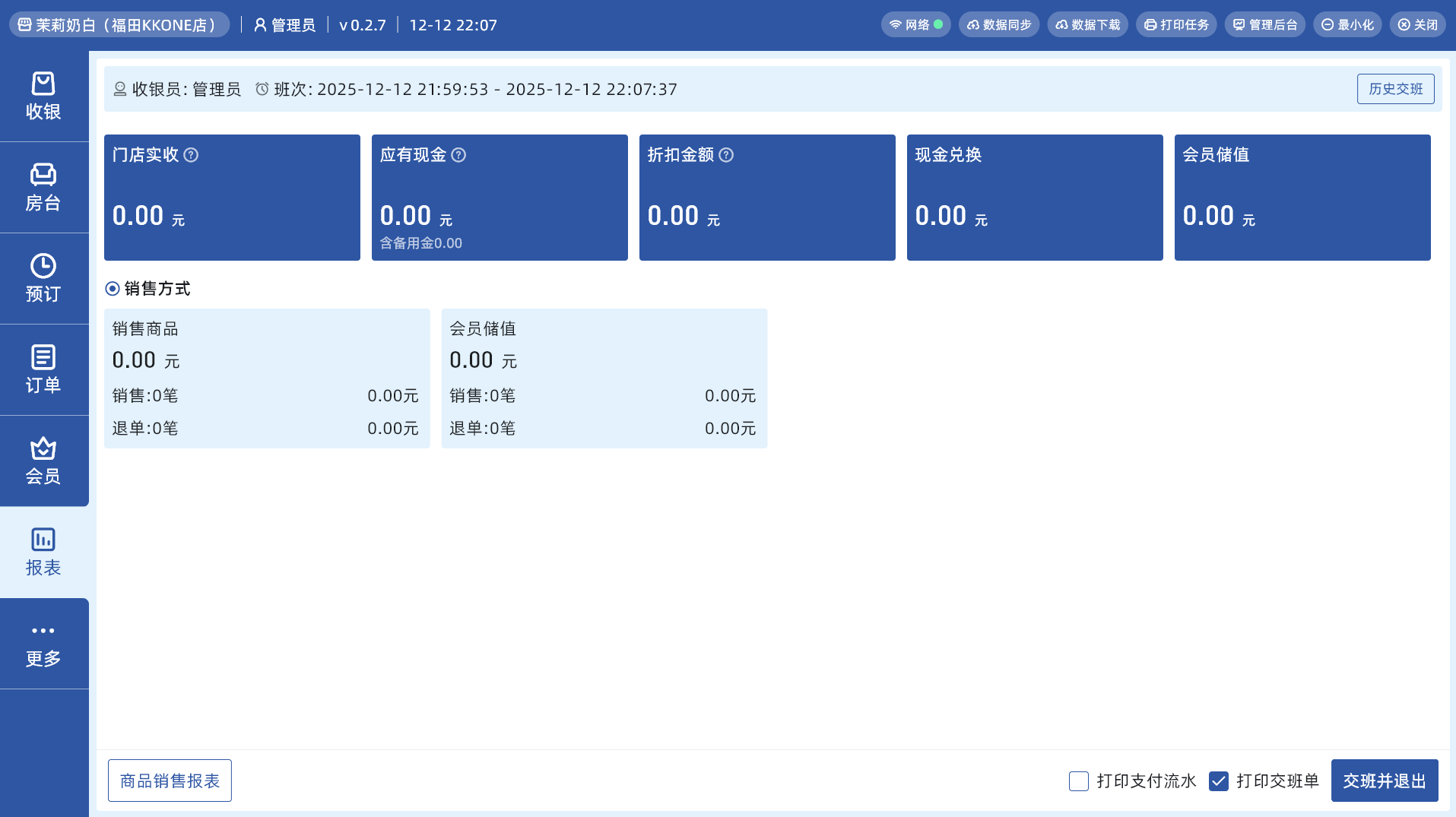
Task: Click 交班并退出 button
Action: (x=1384, y=781)
